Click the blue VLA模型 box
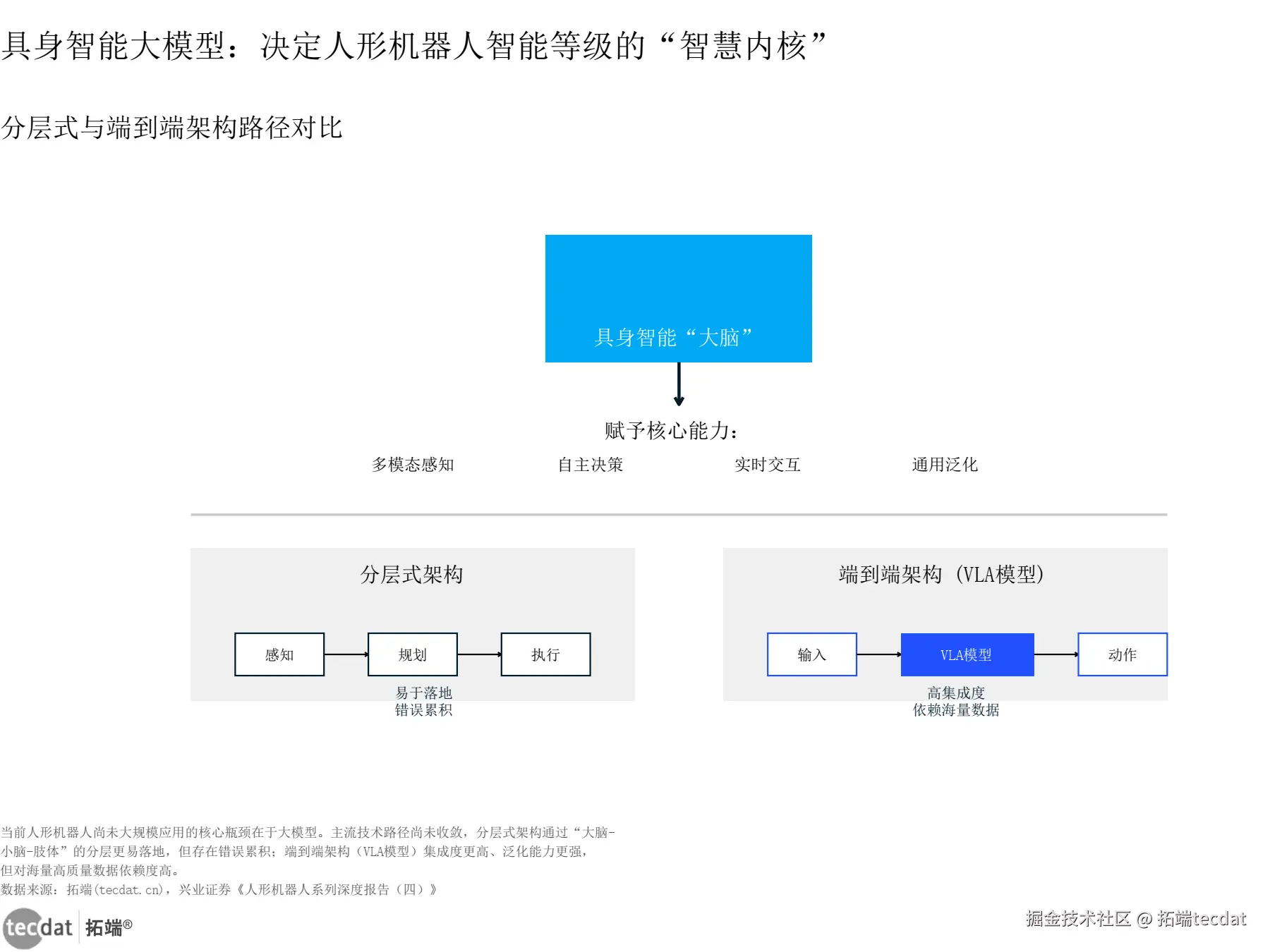Screen dimensions: 1270x952 coord(967,654)
